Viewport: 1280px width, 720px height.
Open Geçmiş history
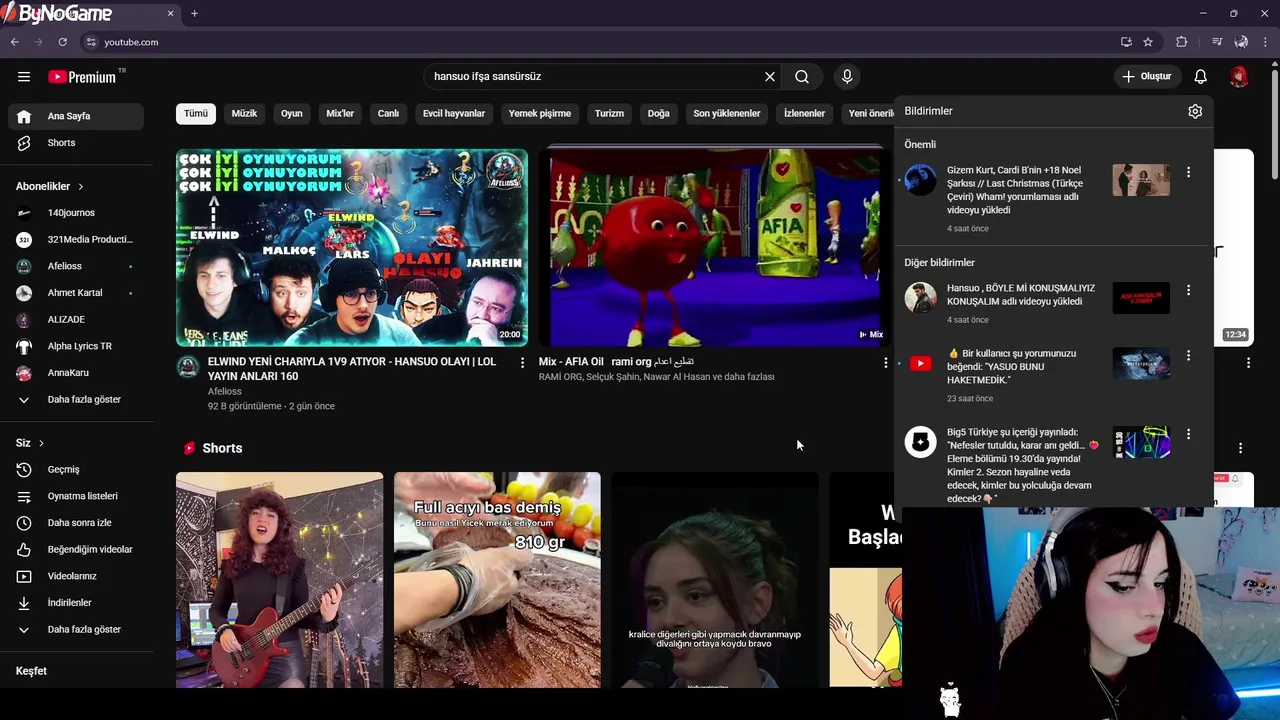(76, 470)
